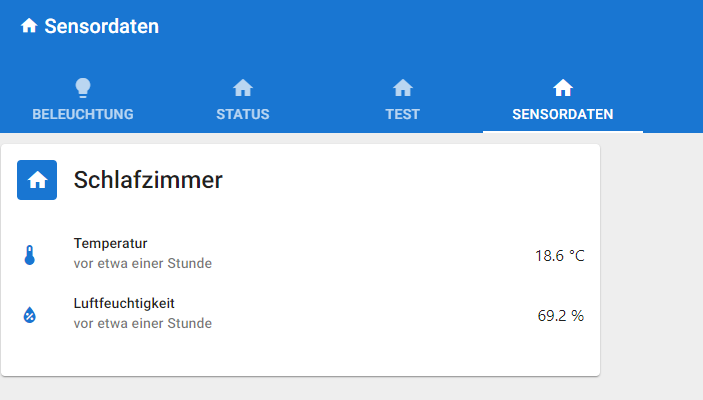Image resolution: width=703 pixels, height=400 pixels.
Task: Select the Sensordaten tab label
Action: (563, 114)
